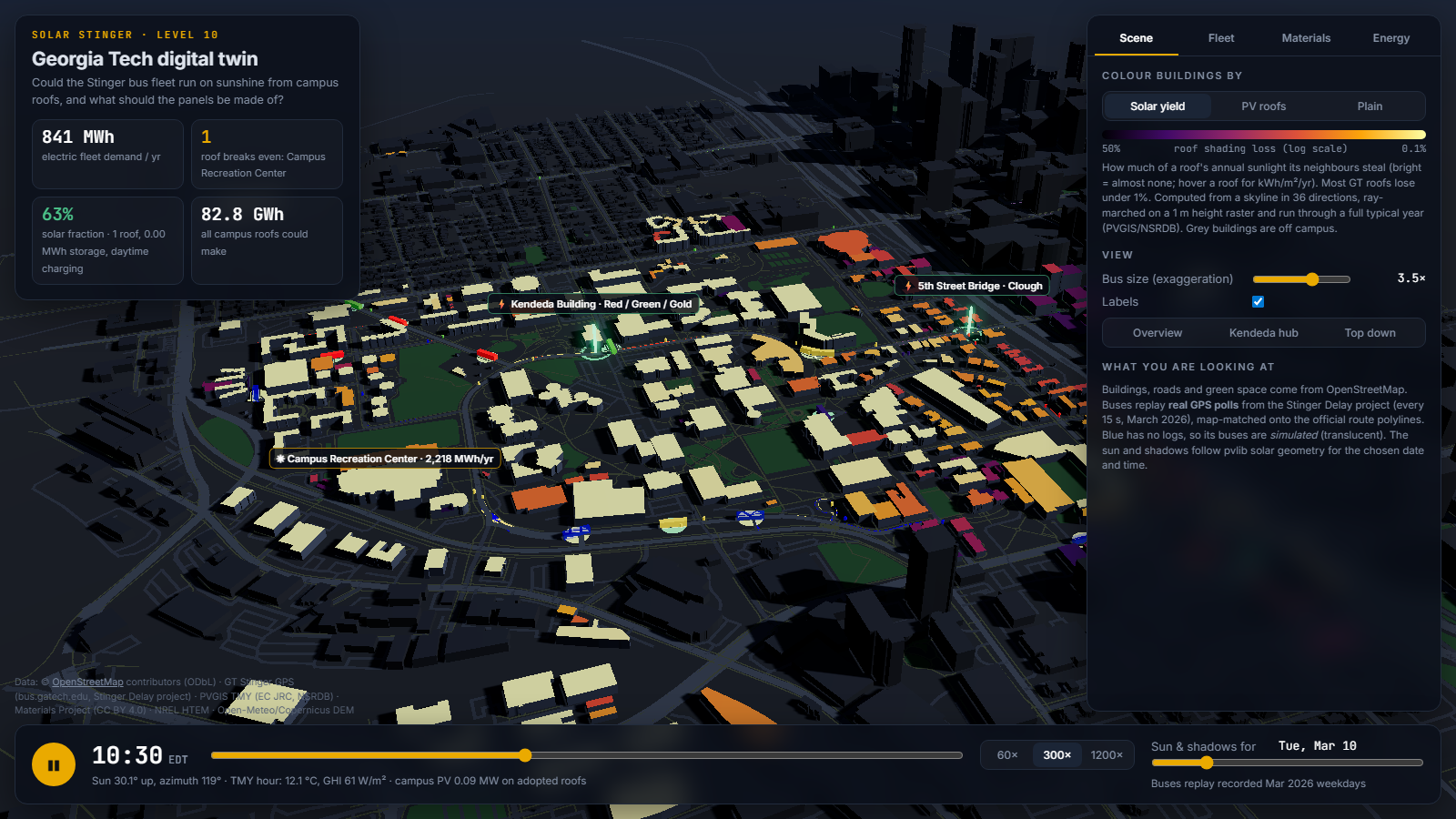Viewport: 1456px width, 819px height.
Task: Click the Campus Recreation Center map label
Action: [385, 459]
